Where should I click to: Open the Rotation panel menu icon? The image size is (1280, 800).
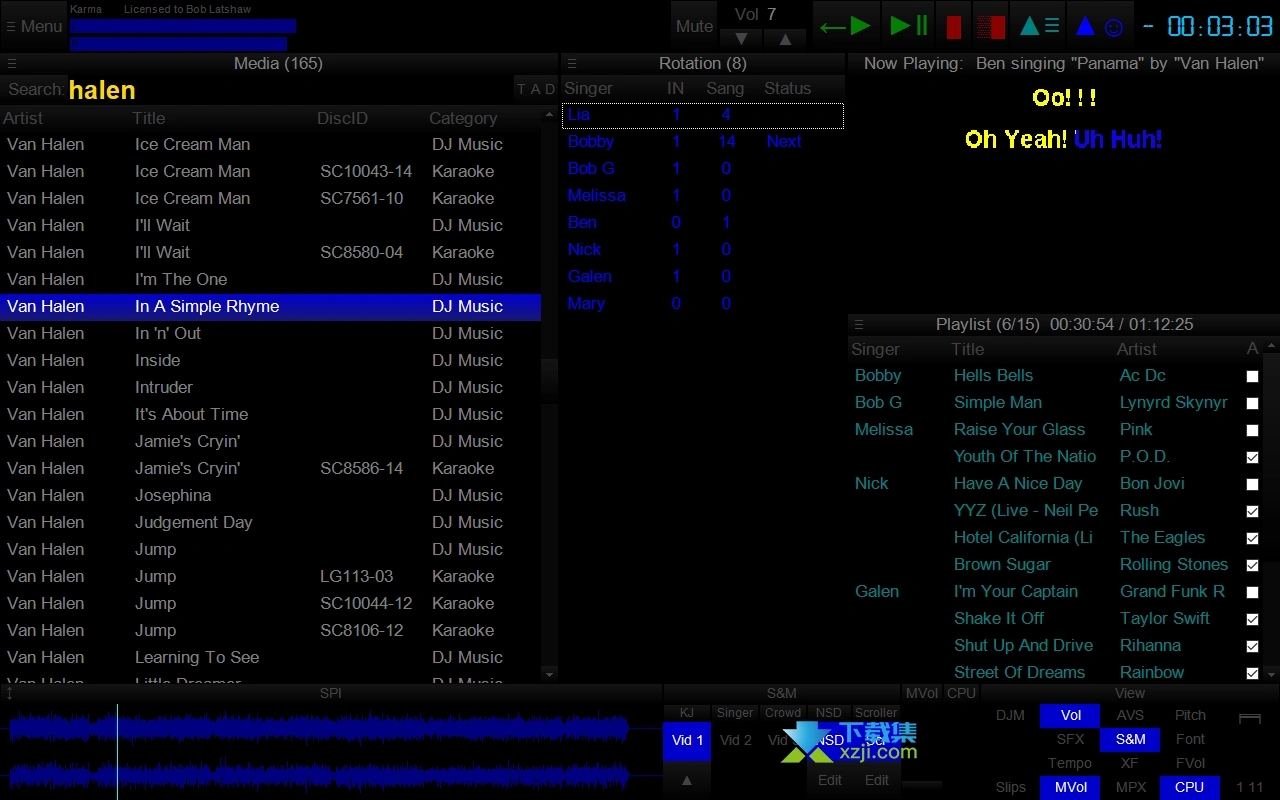tap(571, 64)
